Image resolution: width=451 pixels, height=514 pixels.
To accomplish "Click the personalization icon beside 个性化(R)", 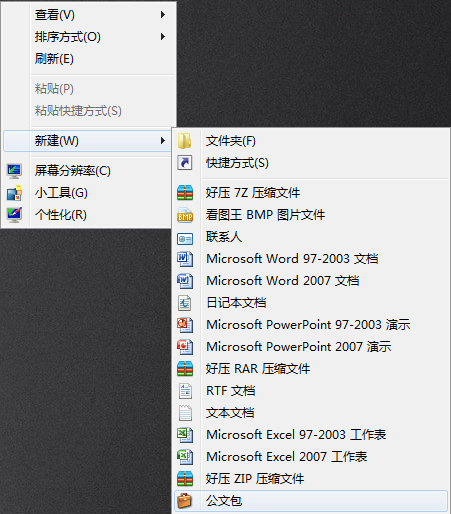I will 14,215.
